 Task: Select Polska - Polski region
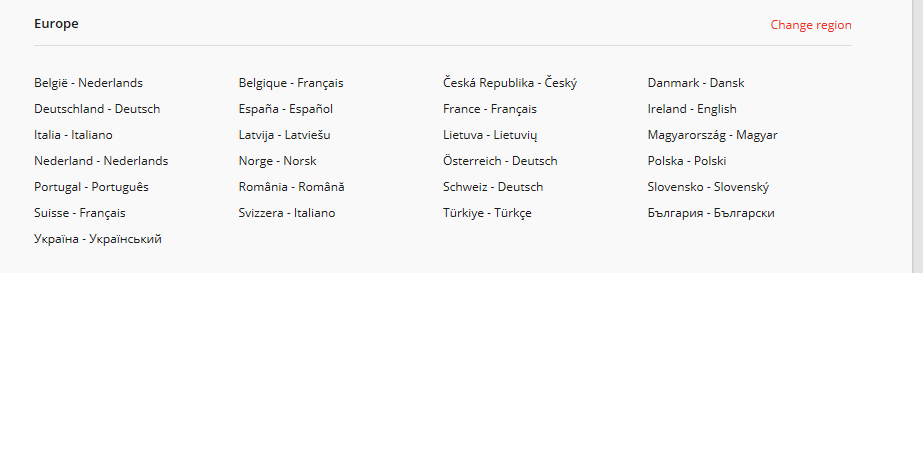point(686,161)
